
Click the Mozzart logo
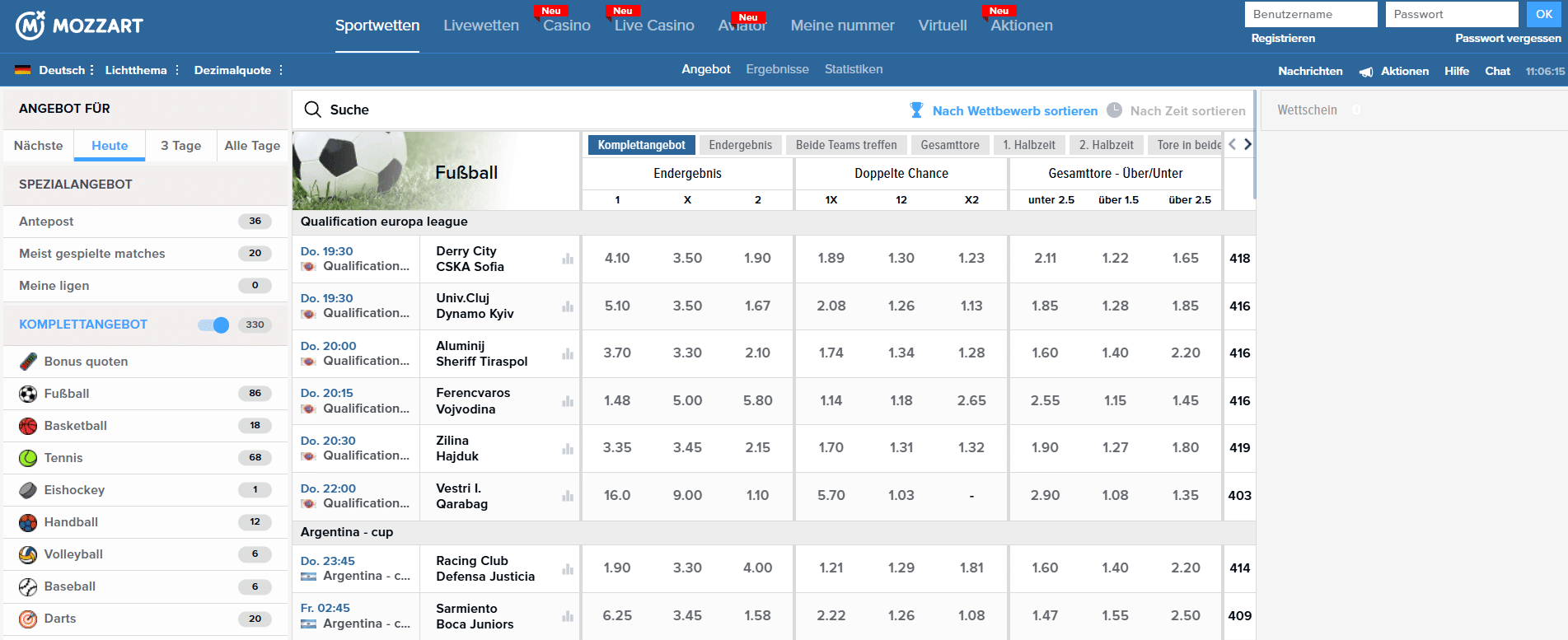coord(79,26)
